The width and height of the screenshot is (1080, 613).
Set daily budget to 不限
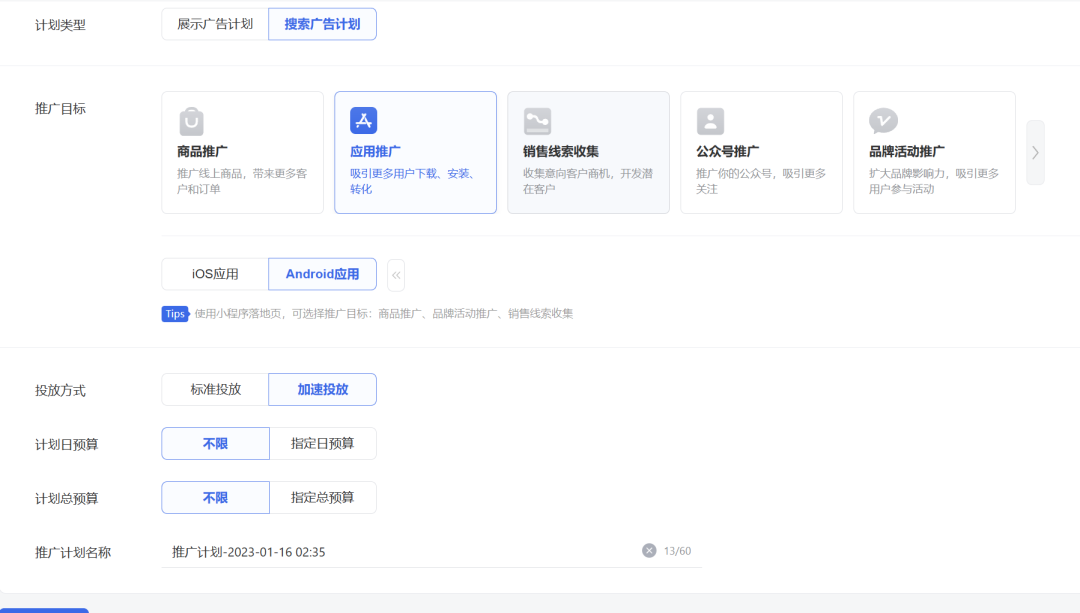coord(215,443)
